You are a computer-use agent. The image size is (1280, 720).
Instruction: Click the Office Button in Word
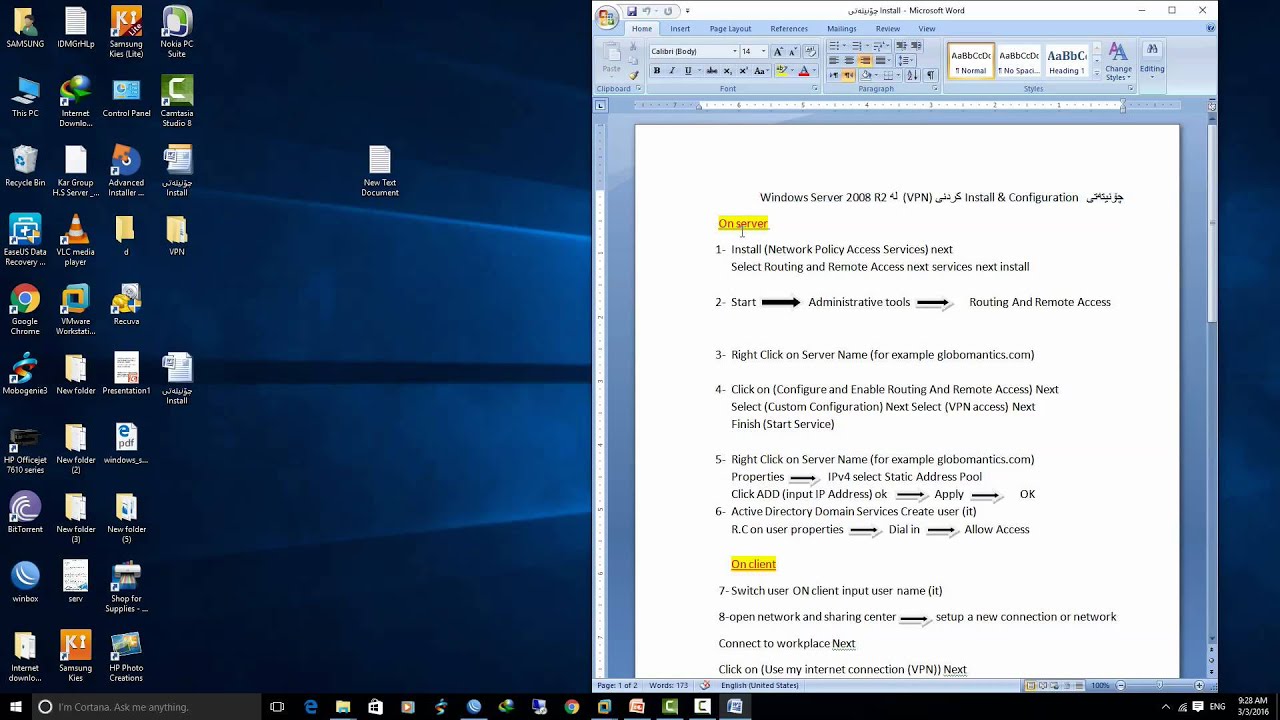pos(606,17)
